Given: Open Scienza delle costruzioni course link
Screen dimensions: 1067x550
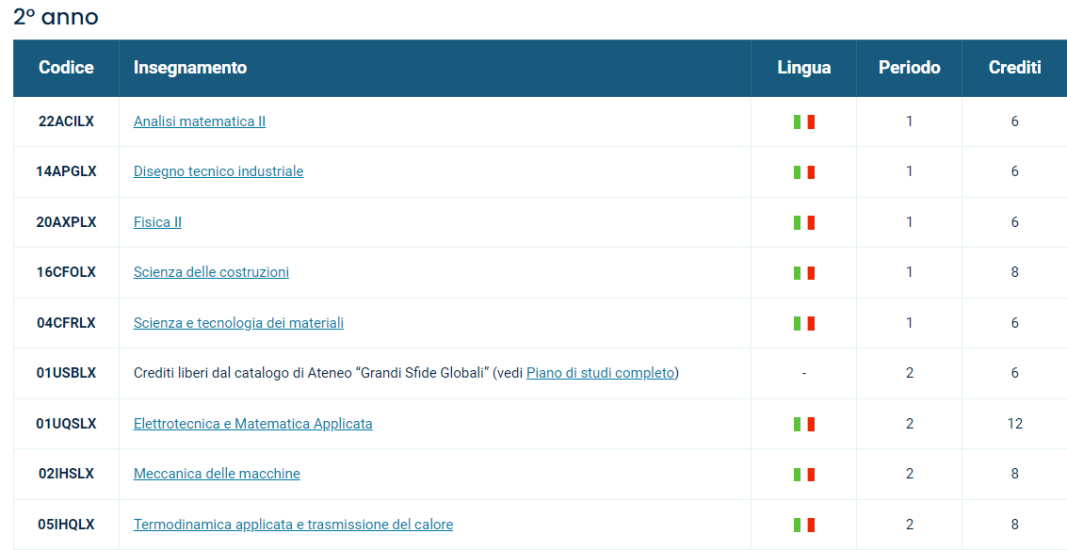Looking at the screenshot, I should click(x=211, y=272).
